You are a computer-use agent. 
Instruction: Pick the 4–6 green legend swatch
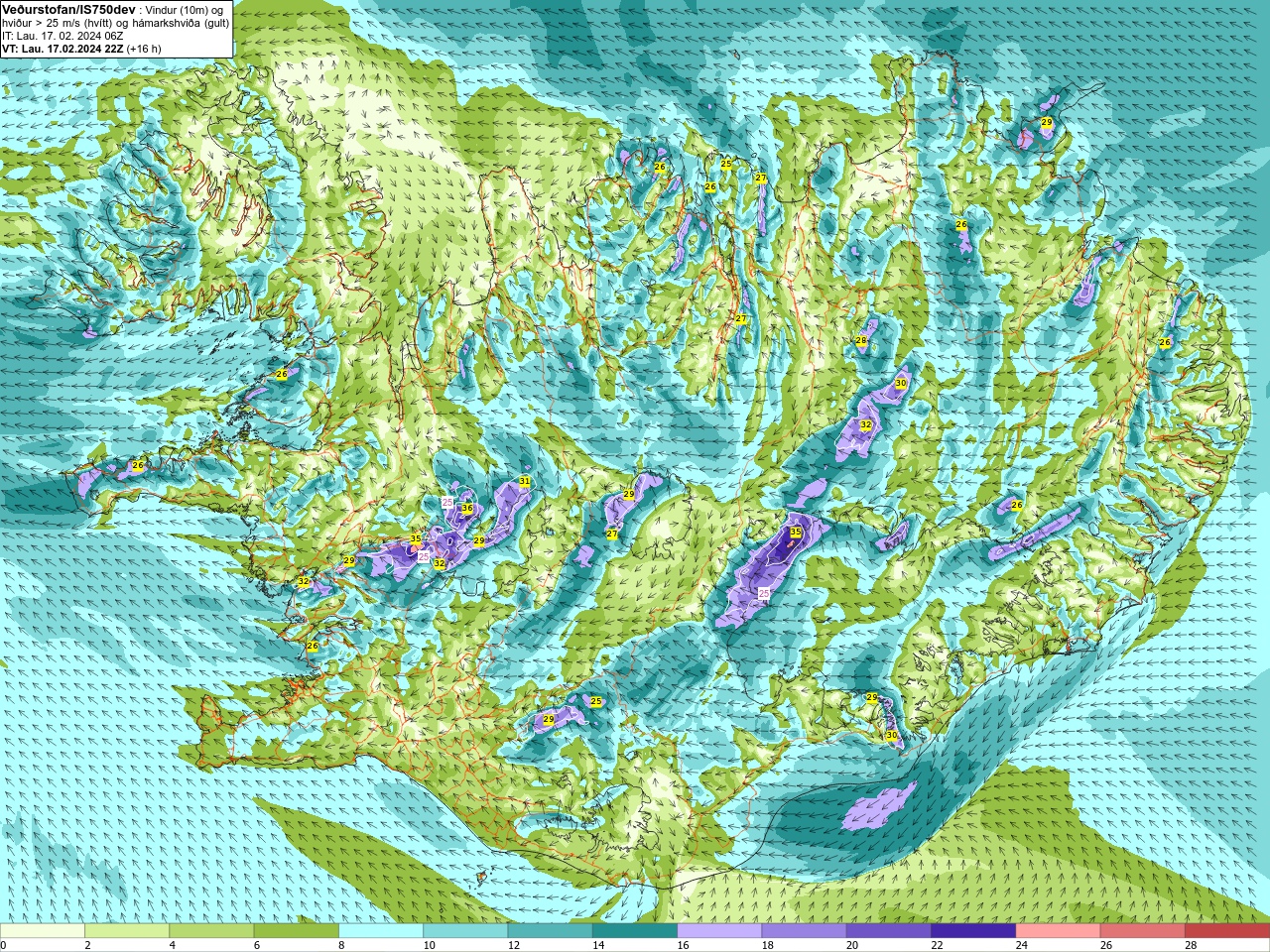(x=211, y=931)
